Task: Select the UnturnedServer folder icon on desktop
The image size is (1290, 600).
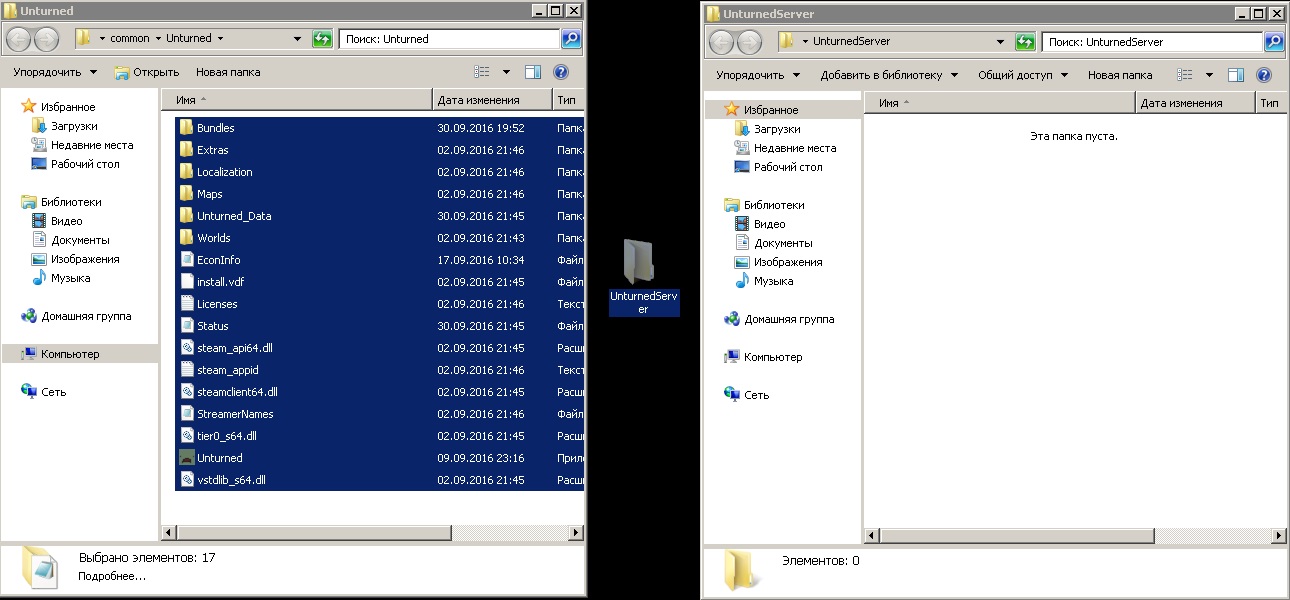Action: [643, 277]
